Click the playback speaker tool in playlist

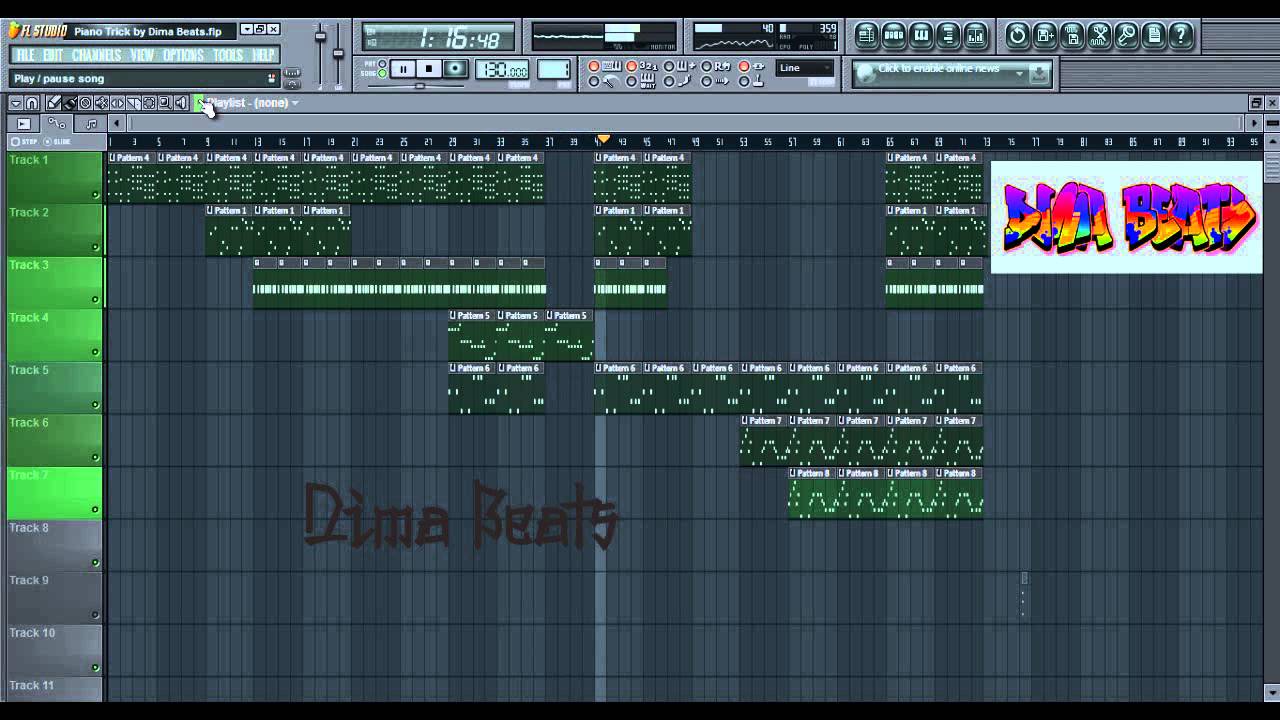click(181, 103)
